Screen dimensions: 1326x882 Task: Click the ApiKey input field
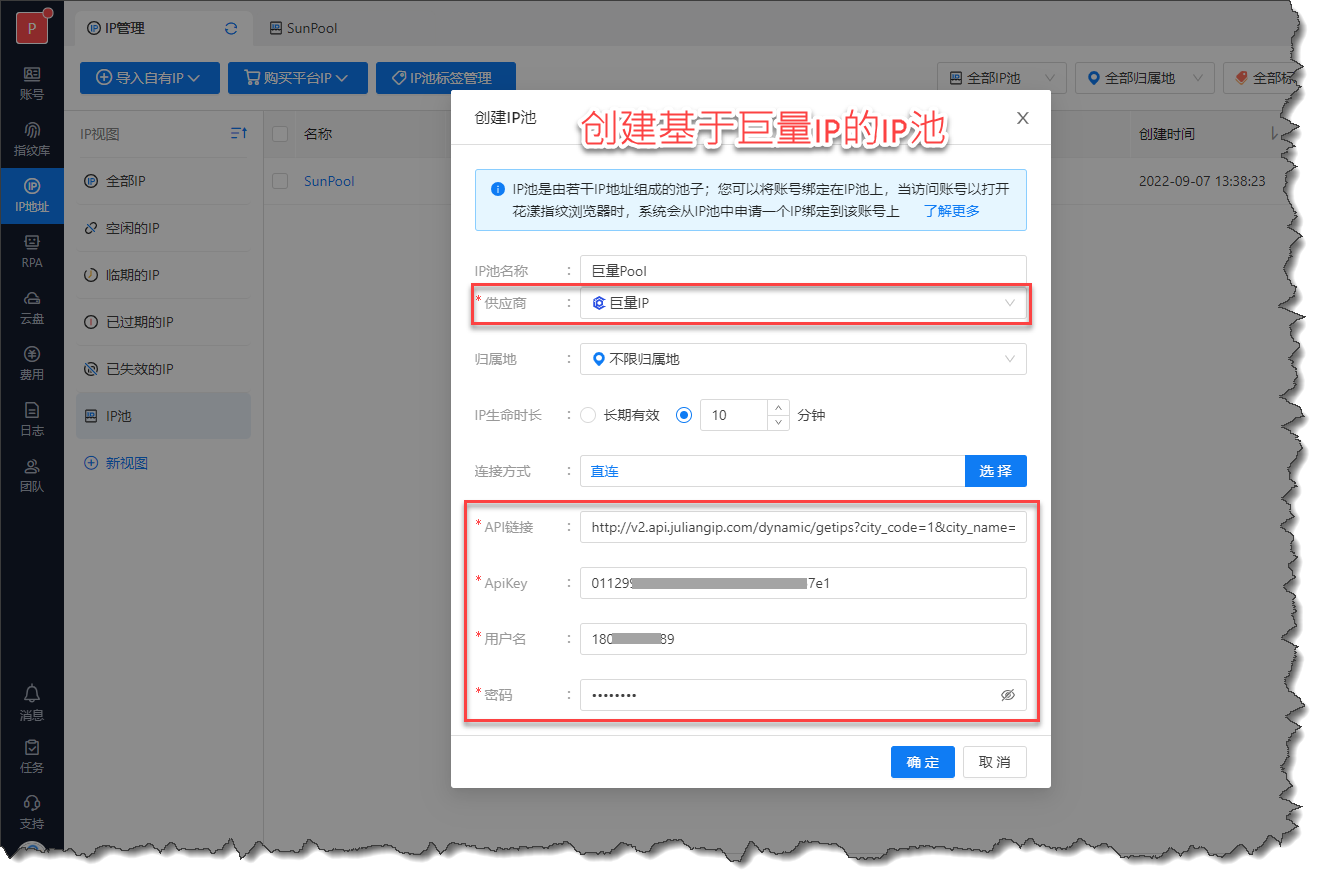pyautogui.click(x=803, y=583)
